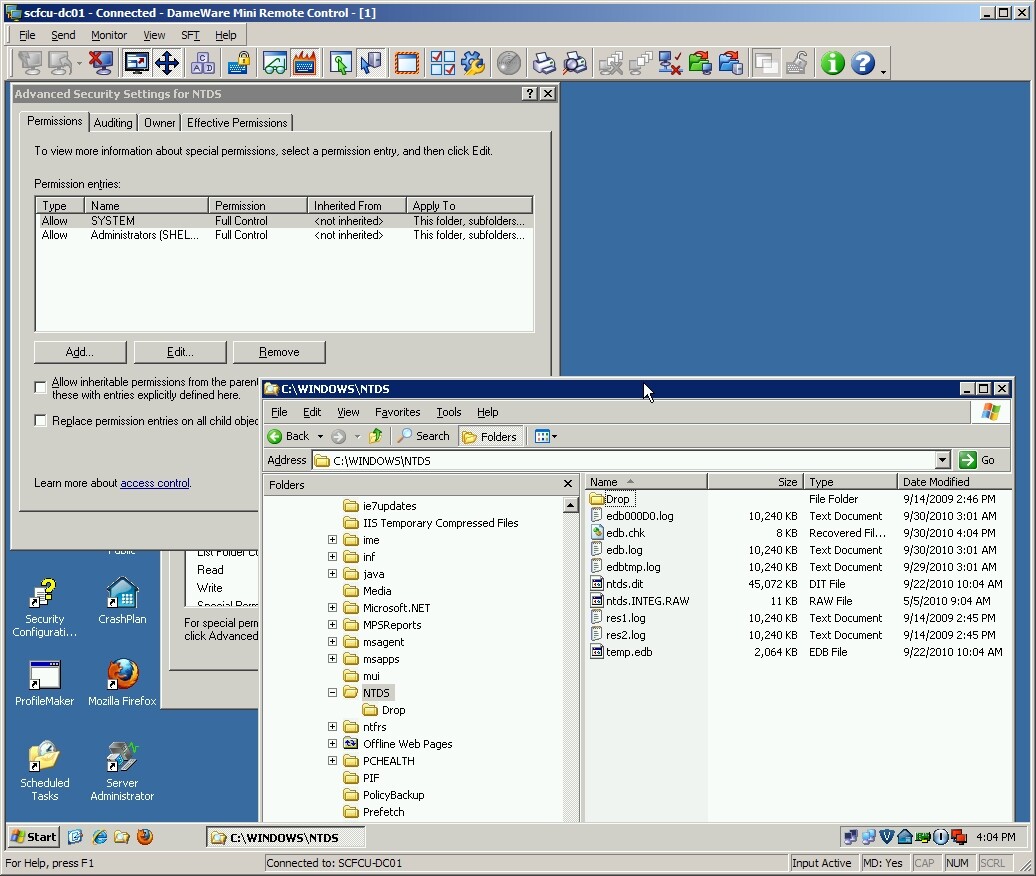Image resolution: width=1036 pixels, height=876 pixels.
Task: Open the access control link
Action: 154,483
